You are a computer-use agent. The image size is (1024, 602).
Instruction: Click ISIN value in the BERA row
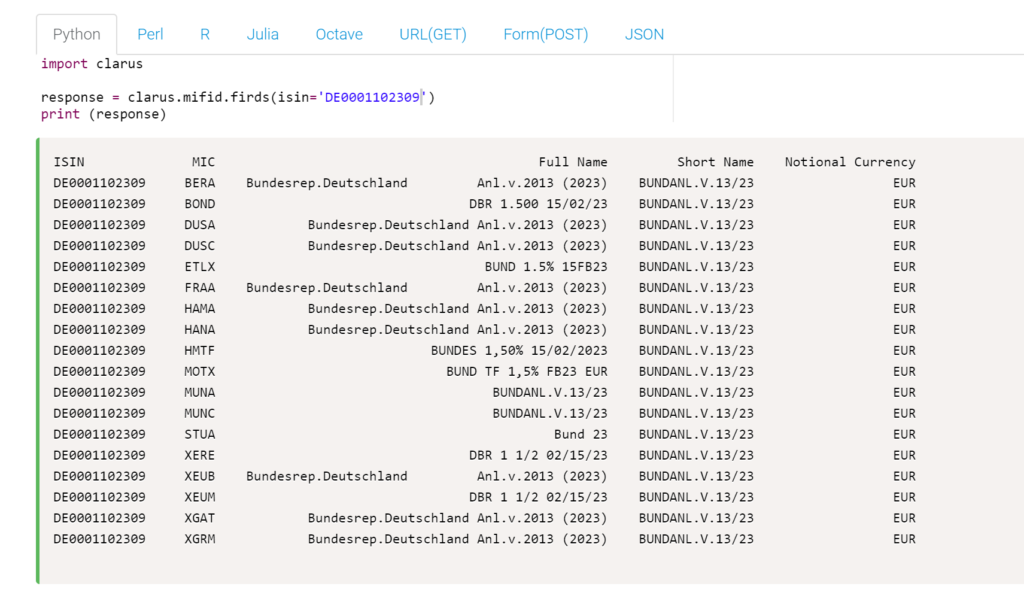coord(99,183)
